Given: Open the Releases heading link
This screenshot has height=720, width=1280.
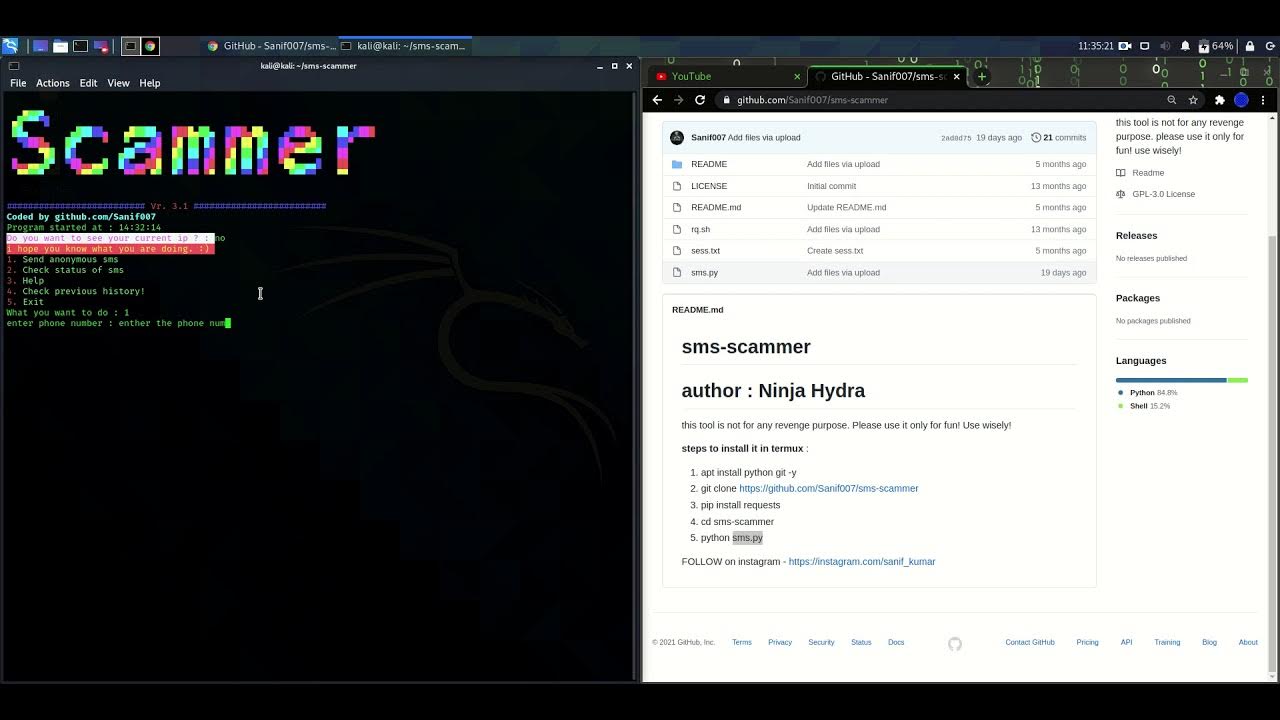Looking at the screenshot, I should point(1136,236).
